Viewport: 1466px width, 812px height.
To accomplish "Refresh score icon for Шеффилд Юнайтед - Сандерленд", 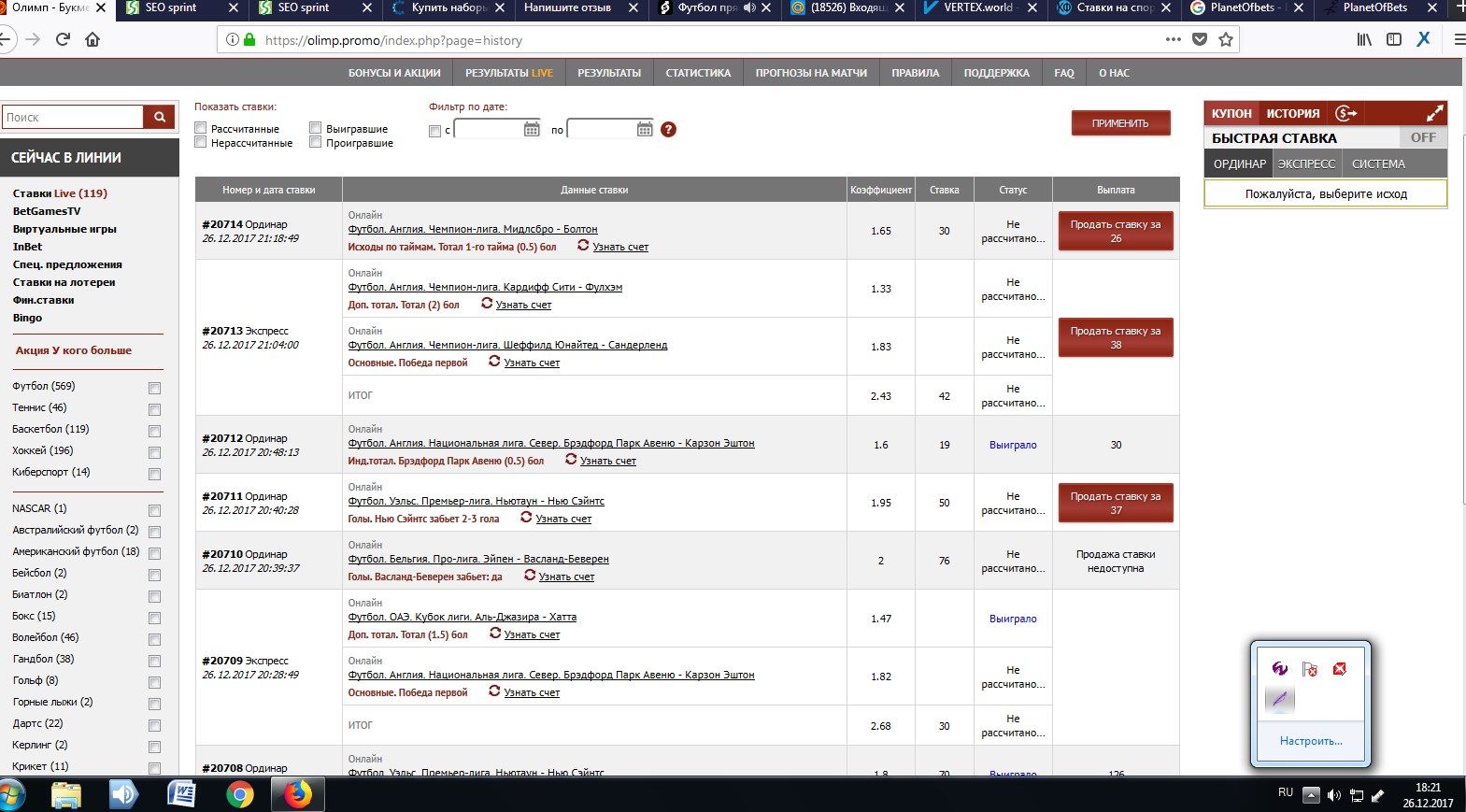I will click(x=495, y=361).
